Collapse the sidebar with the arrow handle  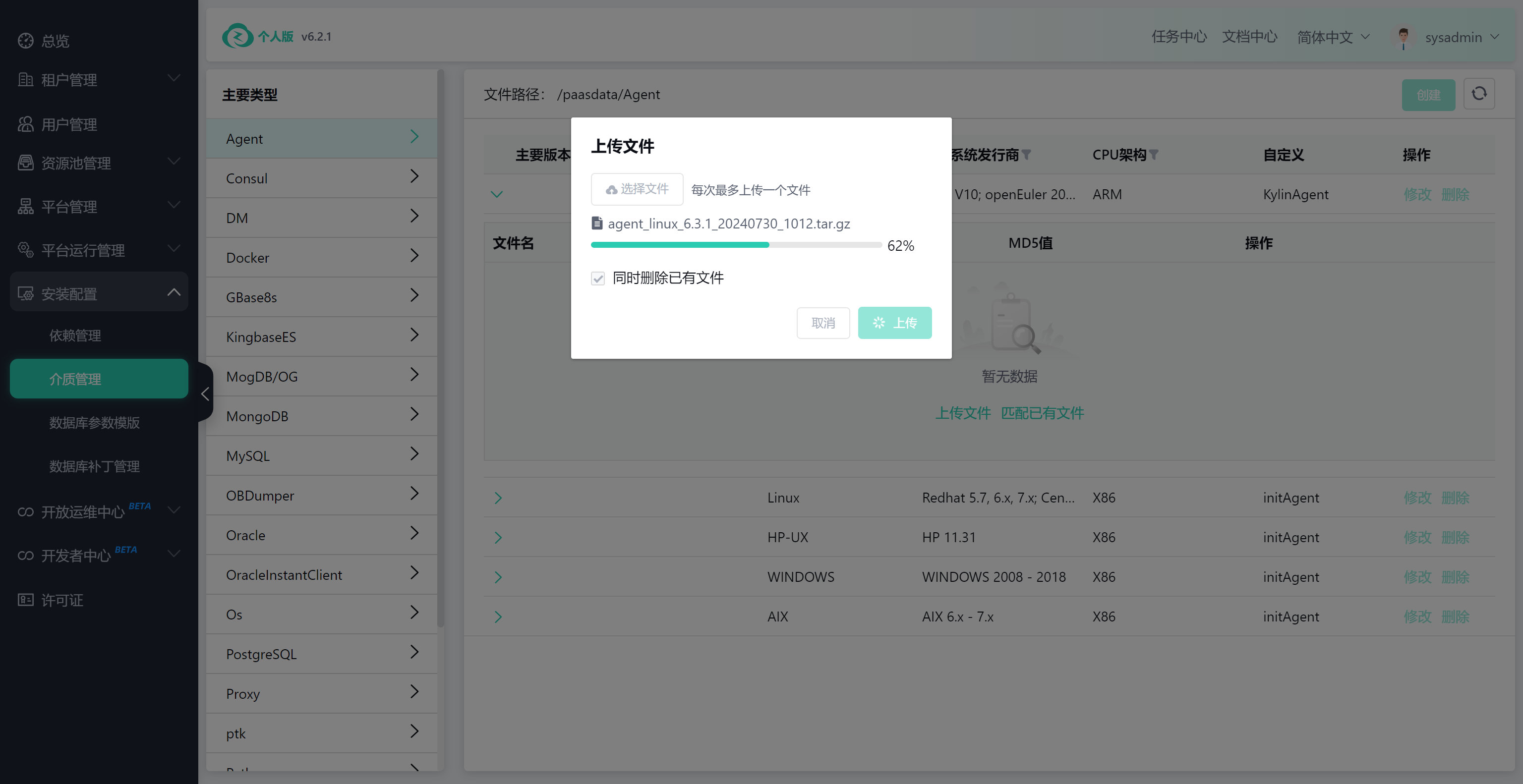click(x=205, y=393)
